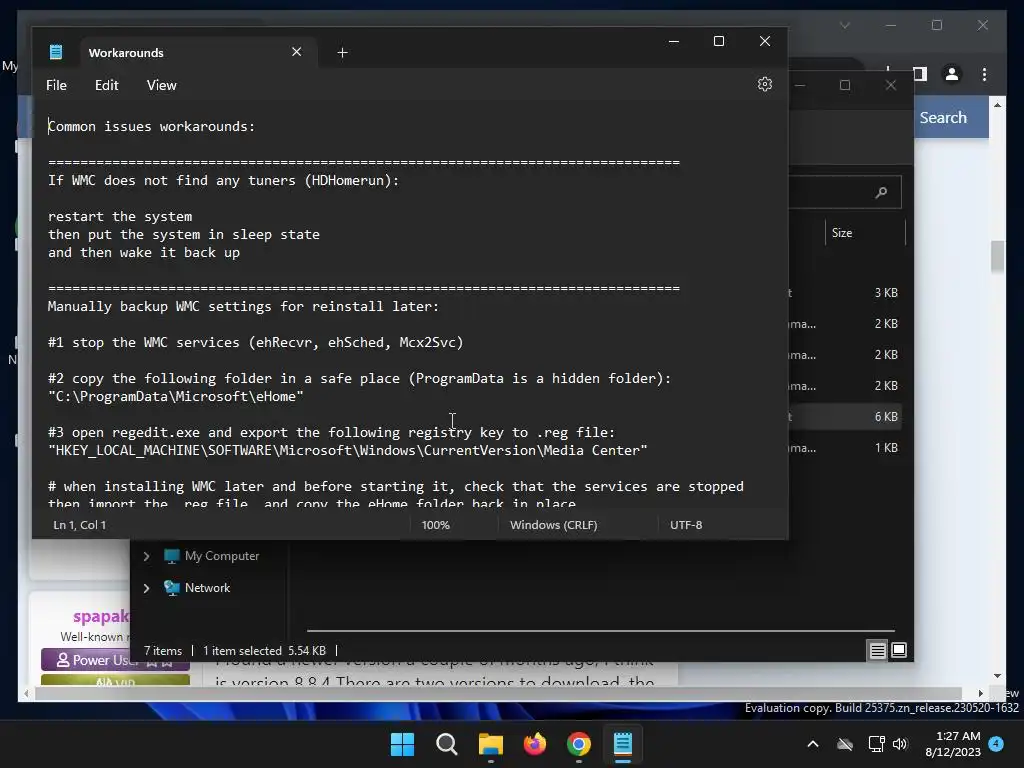Switch Explorer to details view icon
The height and width of the screenshot is (768, 1024).
click(877, 650)
